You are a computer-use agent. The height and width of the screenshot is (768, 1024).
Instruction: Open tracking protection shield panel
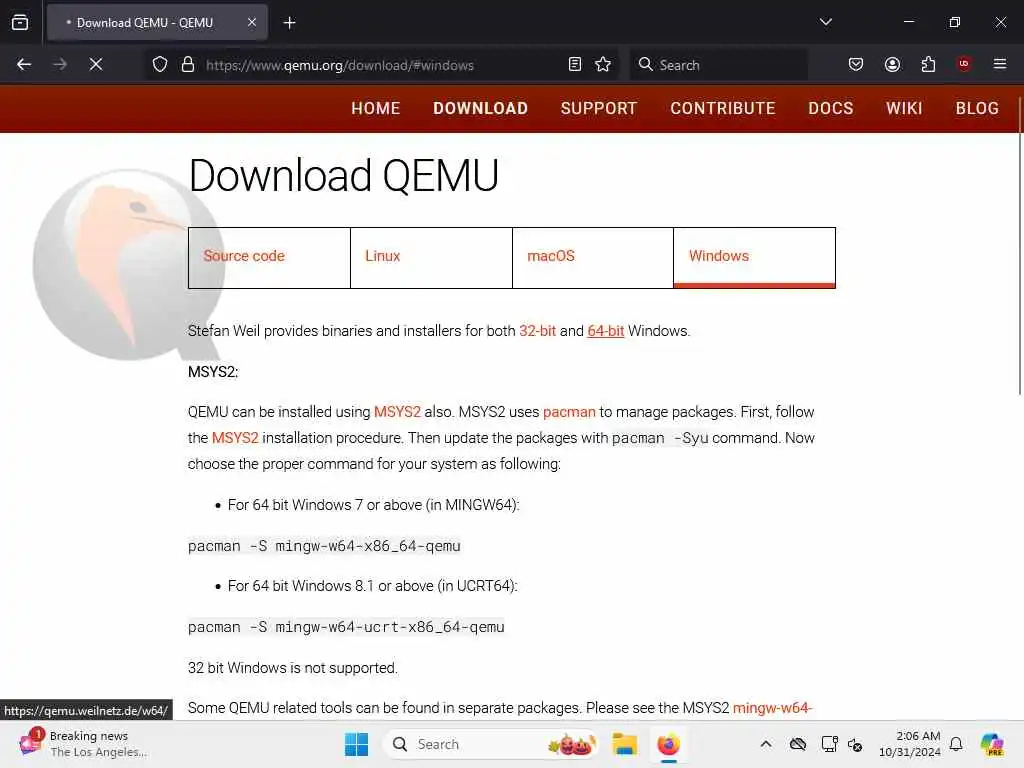pyautogui.click(x=160, y=64)
